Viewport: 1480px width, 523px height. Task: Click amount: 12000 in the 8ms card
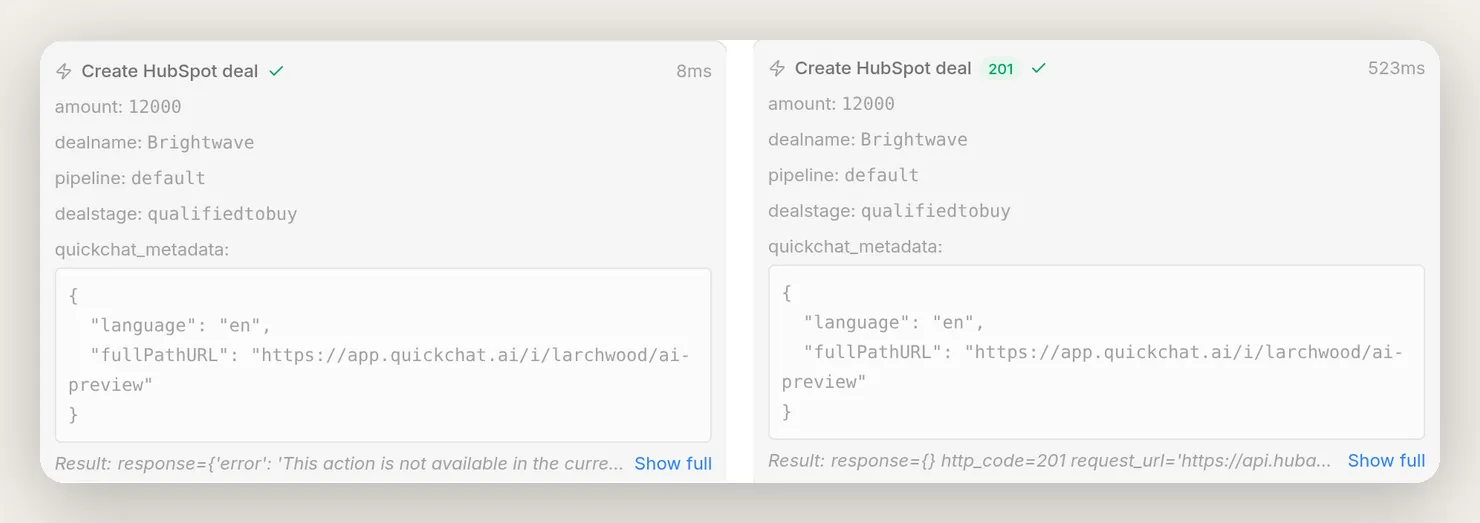[118, 106]
